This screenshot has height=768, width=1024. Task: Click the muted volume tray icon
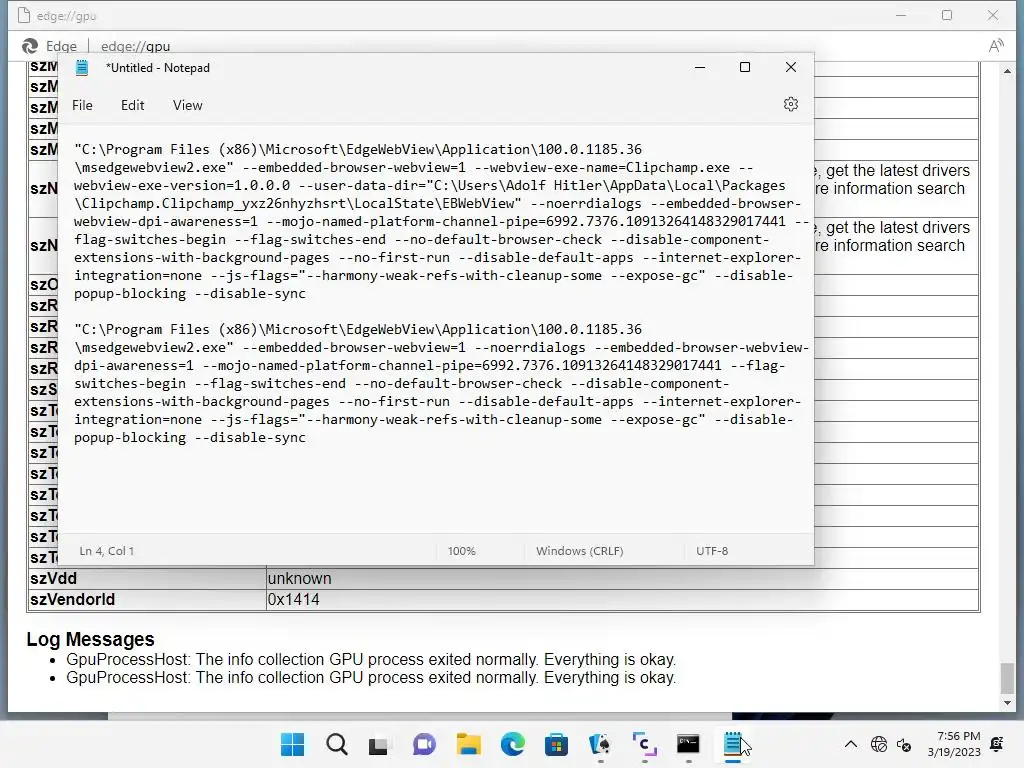(x=904, y=744)
